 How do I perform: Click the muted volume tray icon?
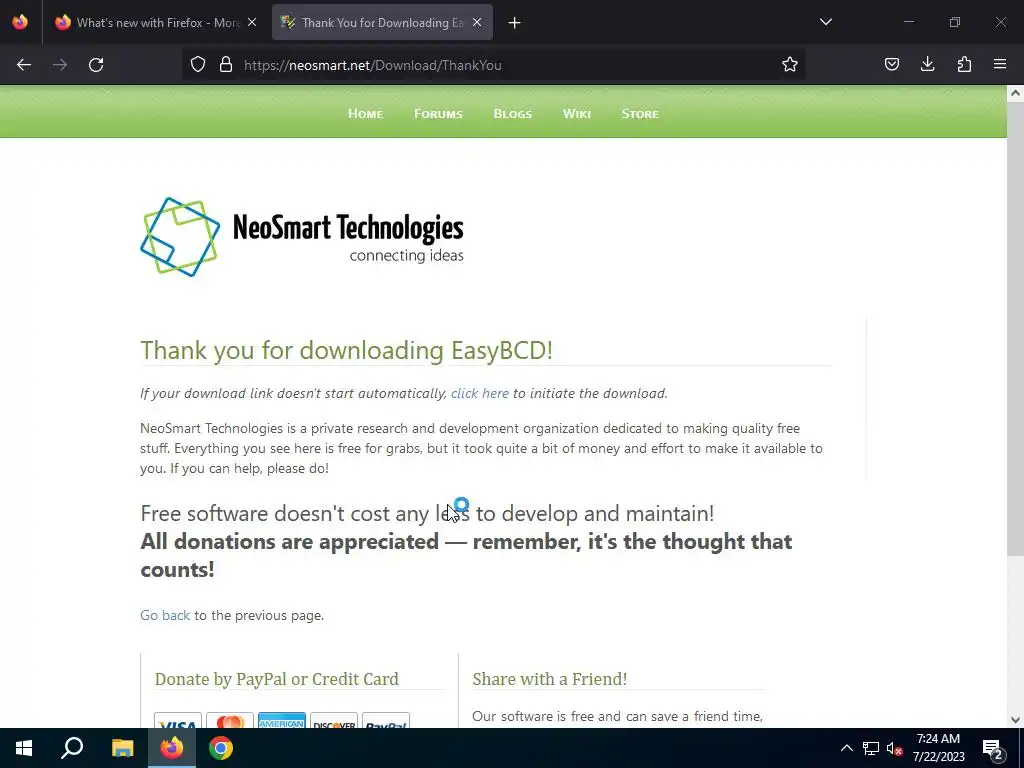(894, 748)
